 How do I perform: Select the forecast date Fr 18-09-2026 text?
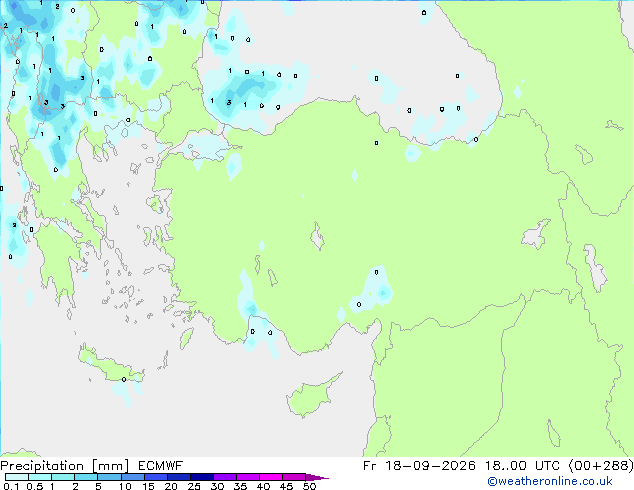tap(419, 466)
